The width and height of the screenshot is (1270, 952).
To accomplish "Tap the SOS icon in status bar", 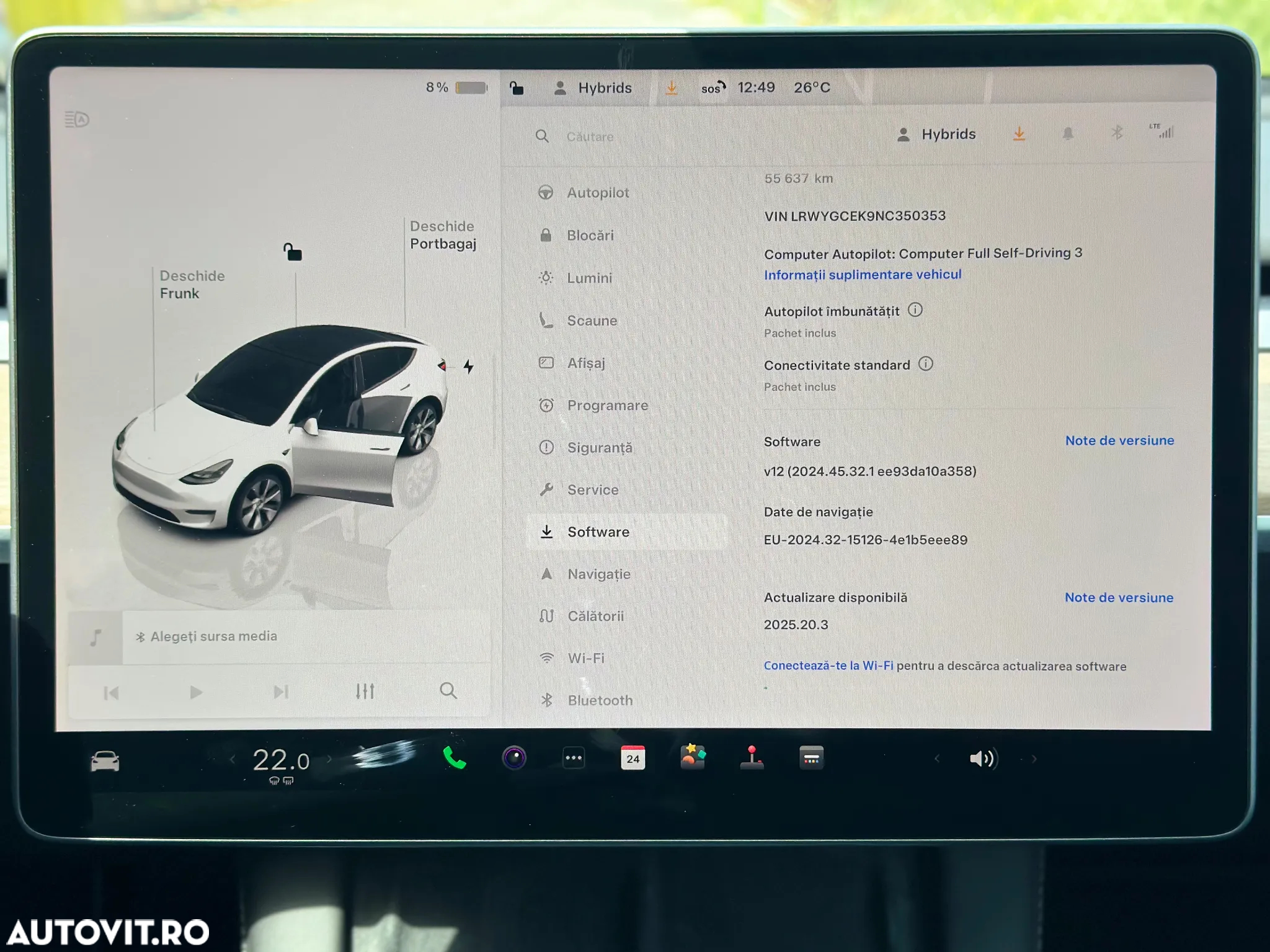I will point(713,88).
